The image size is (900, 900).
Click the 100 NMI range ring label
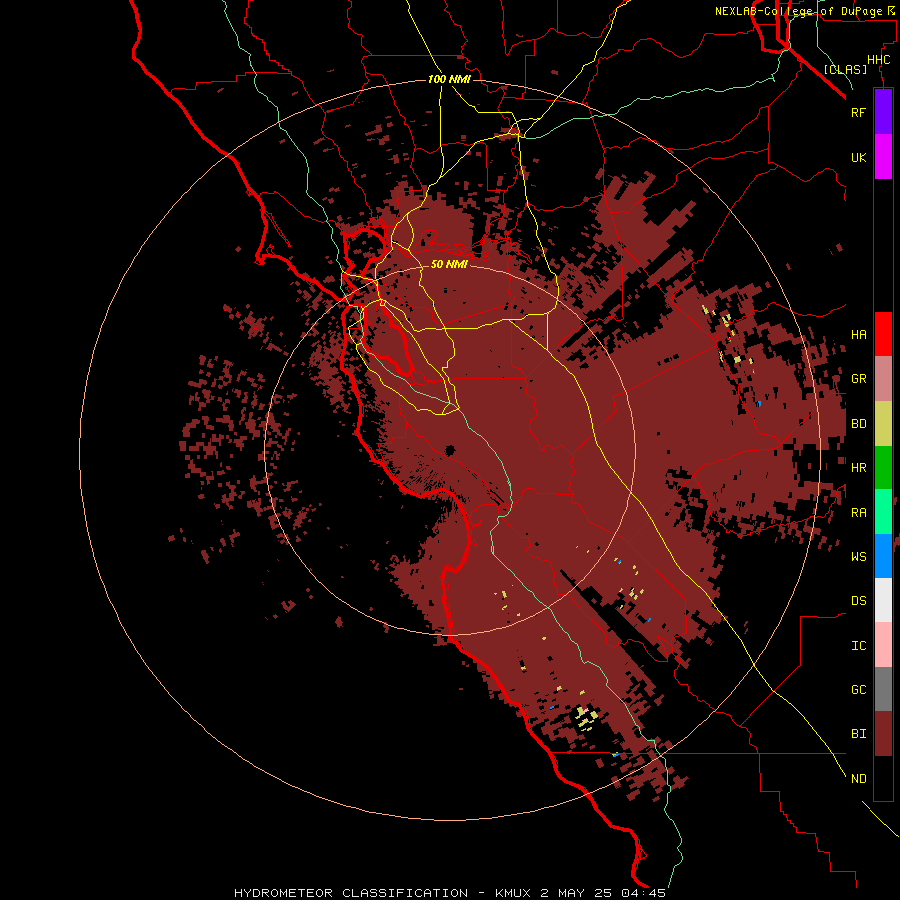(x=449, y=79)
